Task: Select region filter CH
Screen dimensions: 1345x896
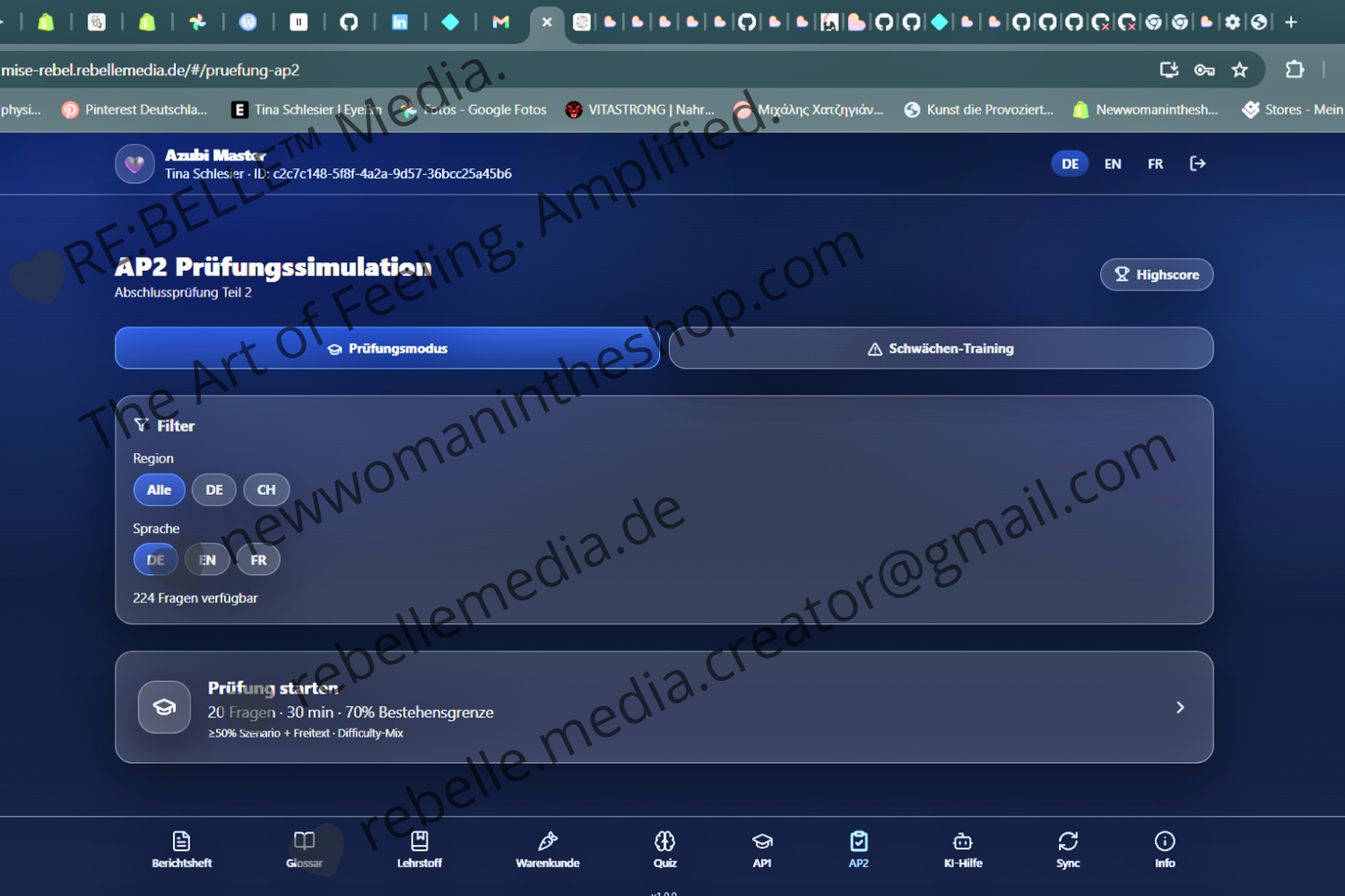Action: pyautogui.click(x=266, y=489)
